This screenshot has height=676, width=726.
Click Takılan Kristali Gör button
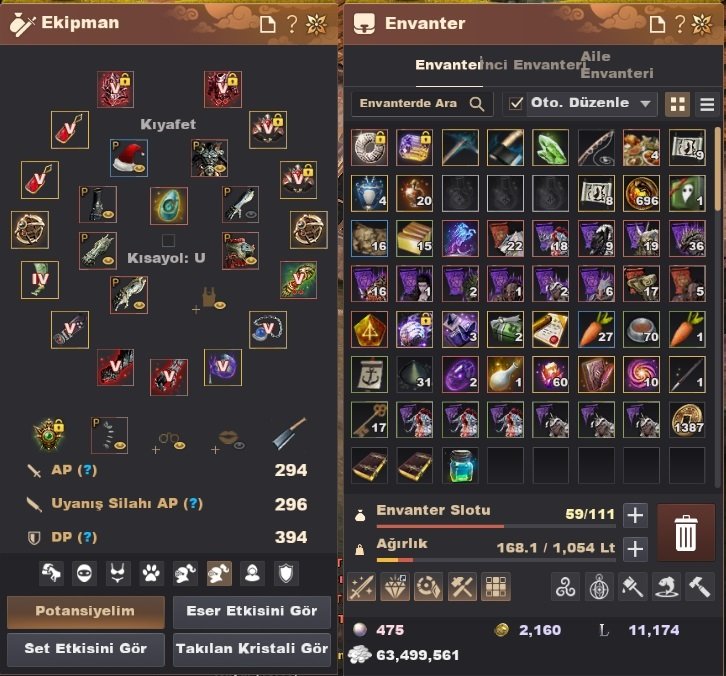click(x=252, y=649)
